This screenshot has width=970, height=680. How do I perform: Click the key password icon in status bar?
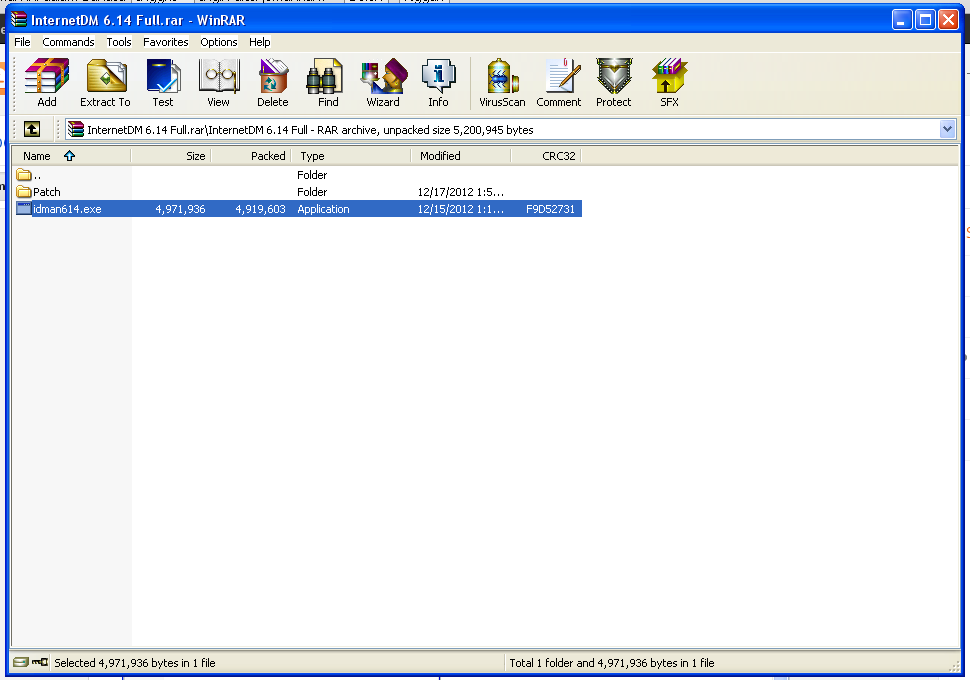pos(40,662)
